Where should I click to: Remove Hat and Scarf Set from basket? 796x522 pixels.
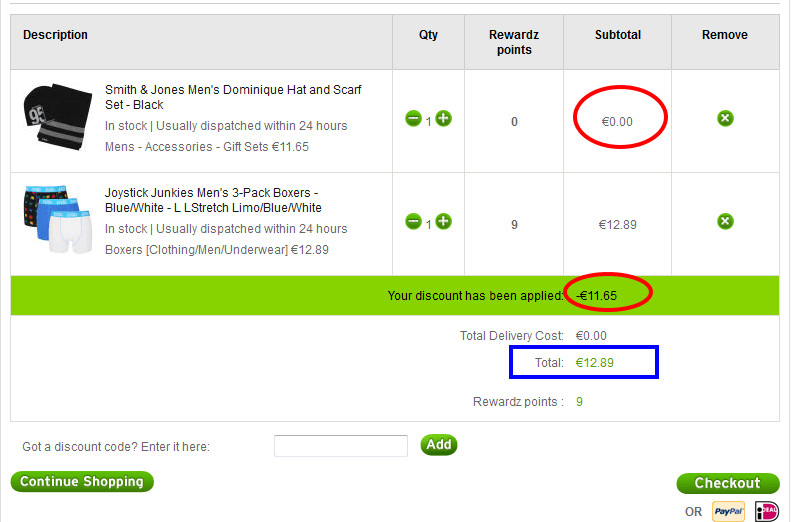coord(725,118)
